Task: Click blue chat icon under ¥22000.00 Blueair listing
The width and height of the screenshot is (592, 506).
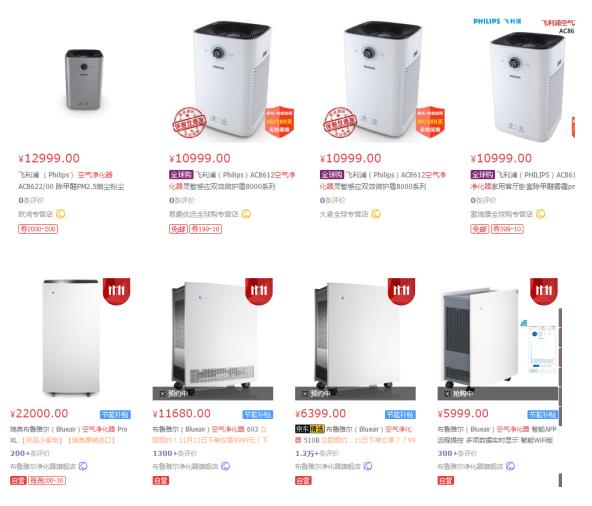Action: tap(83, 466)
